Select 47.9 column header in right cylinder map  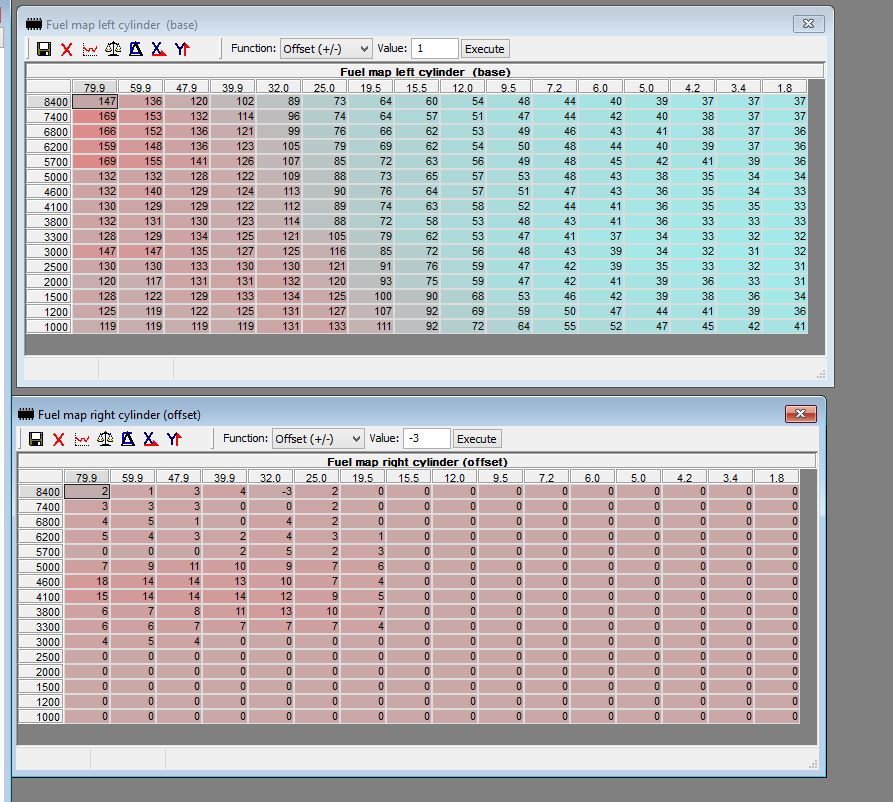coord(178,477)
